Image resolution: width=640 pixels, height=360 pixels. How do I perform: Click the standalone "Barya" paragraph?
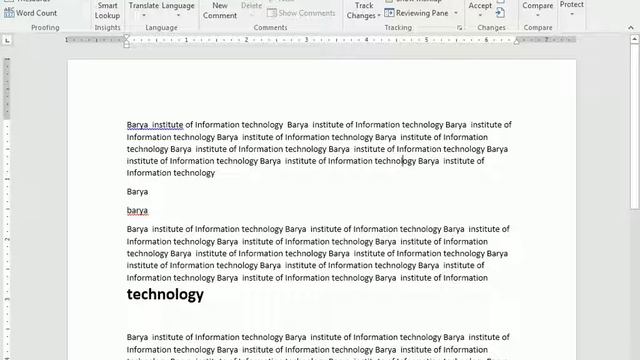(x=137, y=192)
